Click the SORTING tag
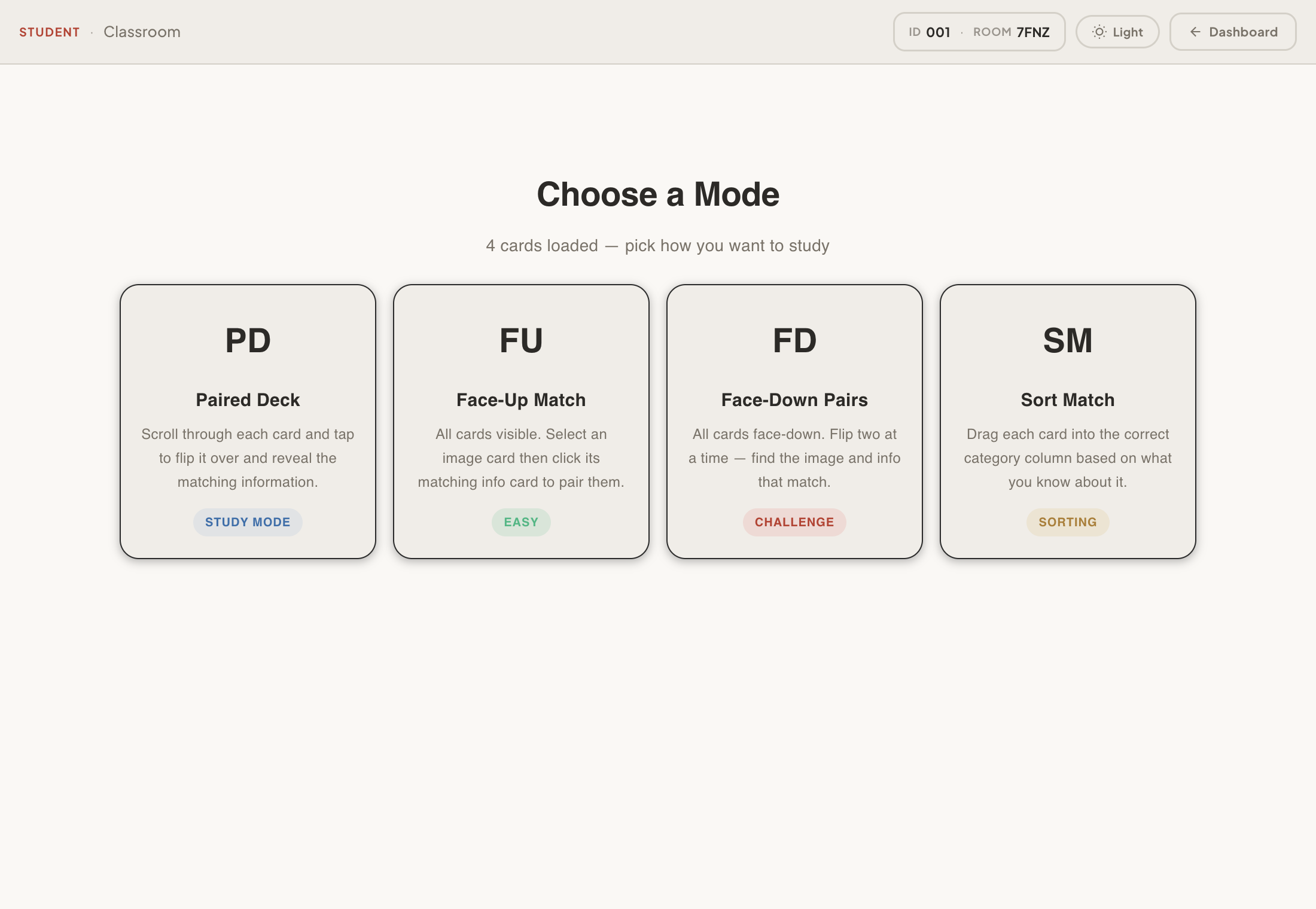Screen dimensions: 1316x909 coord(1068,522)
